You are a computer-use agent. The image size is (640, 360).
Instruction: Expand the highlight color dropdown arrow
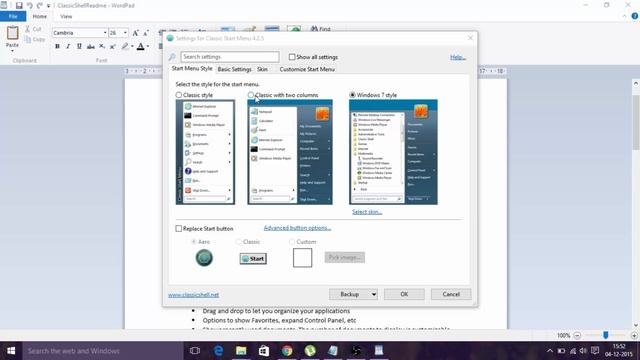pos(132,46)
